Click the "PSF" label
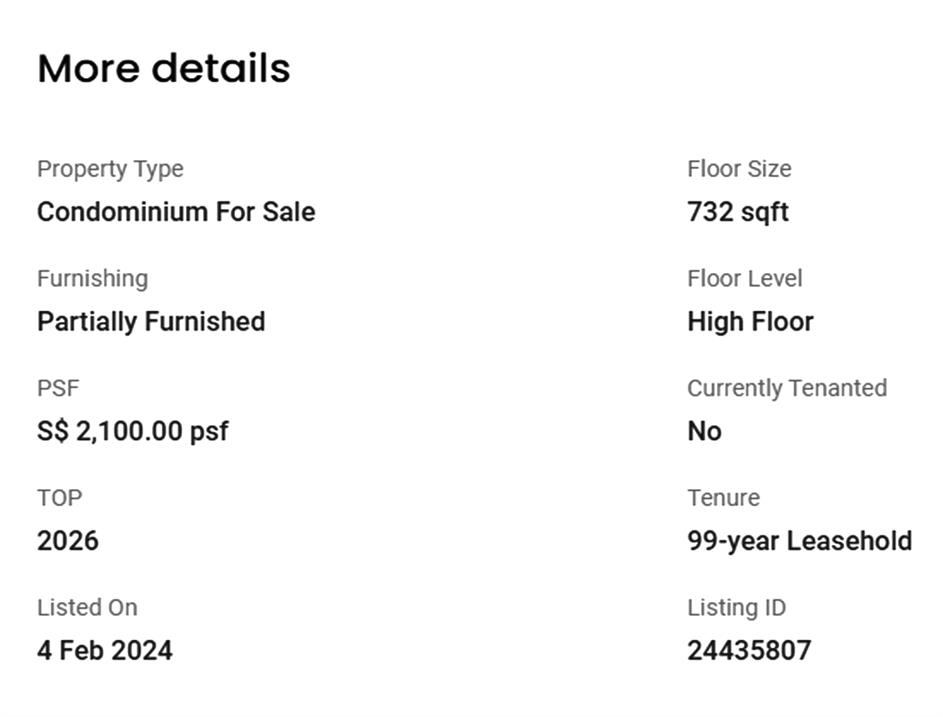The width and height of the screenshot is (943, 717). (56, 388)
